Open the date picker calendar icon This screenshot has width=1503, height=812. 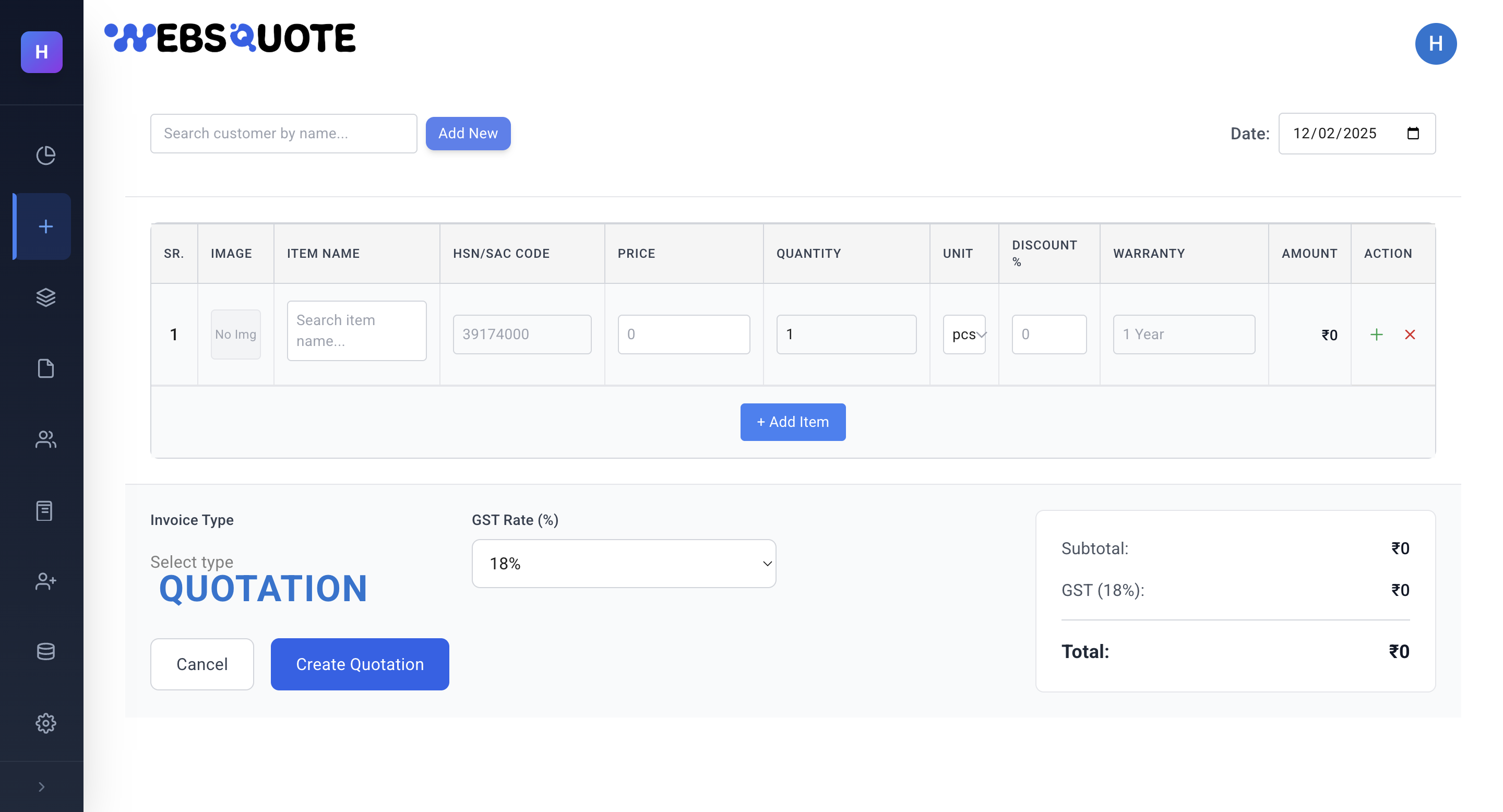(x=1413, y=134)
